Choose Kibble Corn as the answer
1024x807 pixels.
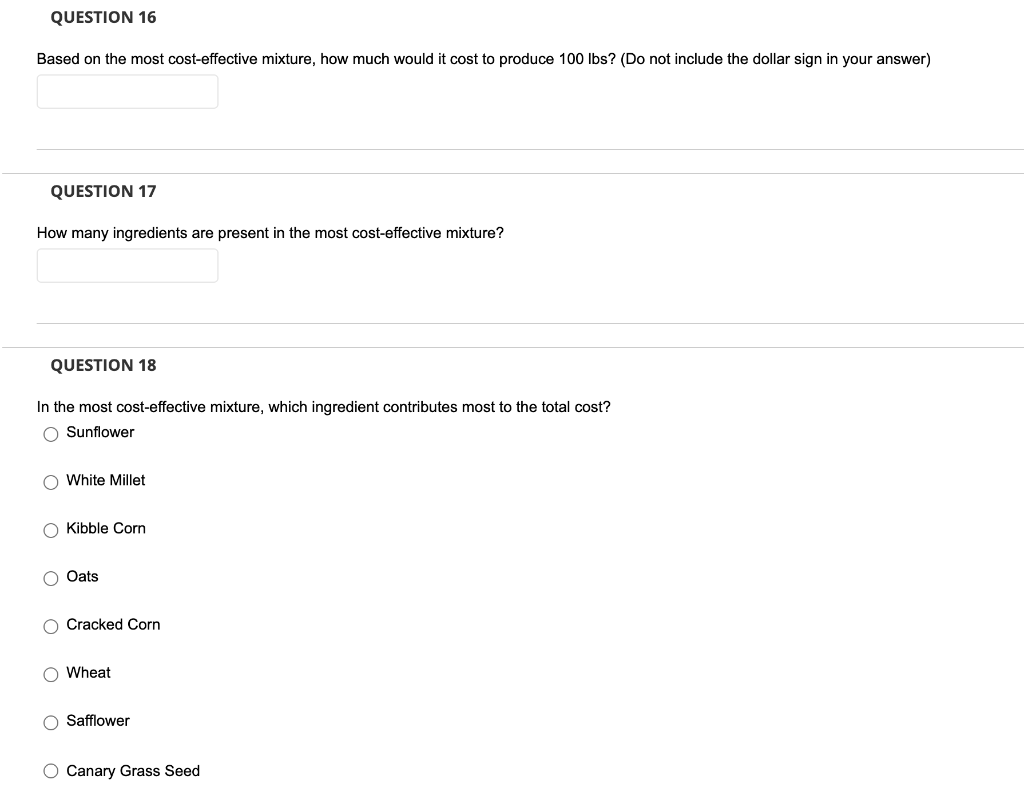tap(50, 529)
